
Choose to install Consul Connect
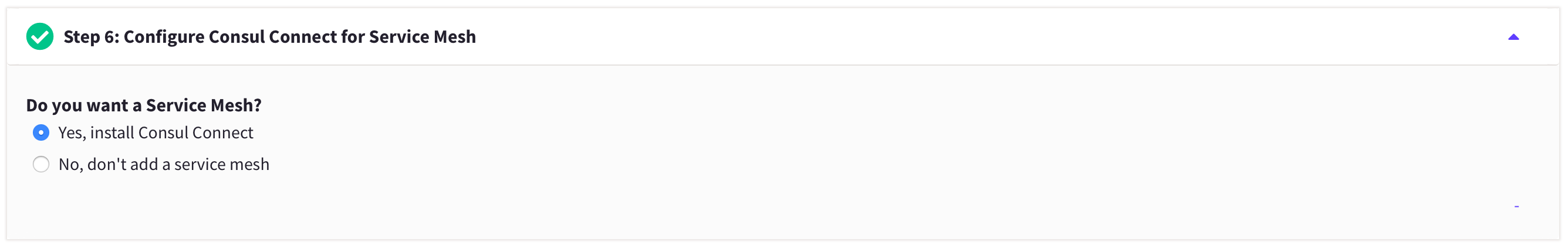pyautogui.click(x=40, y=132)
